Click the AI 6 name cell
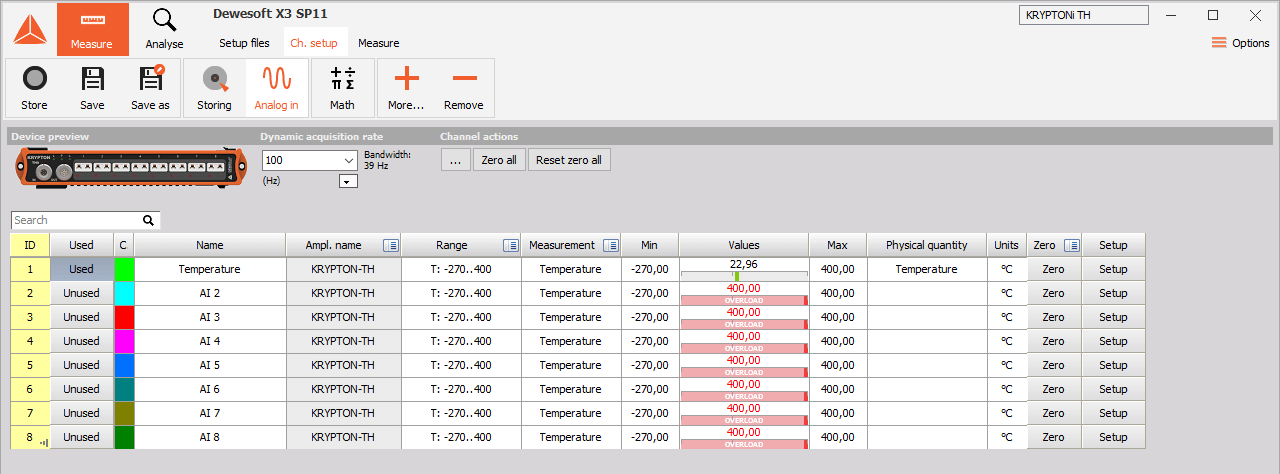The height and width of the screenshot is (474, 1280). tap(210, 389)
